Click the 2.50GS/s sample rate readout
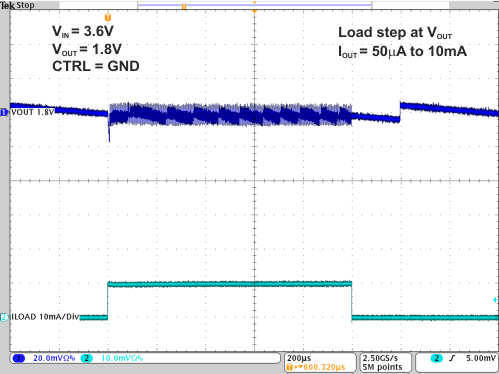499x374 pixels. point(380,358)
